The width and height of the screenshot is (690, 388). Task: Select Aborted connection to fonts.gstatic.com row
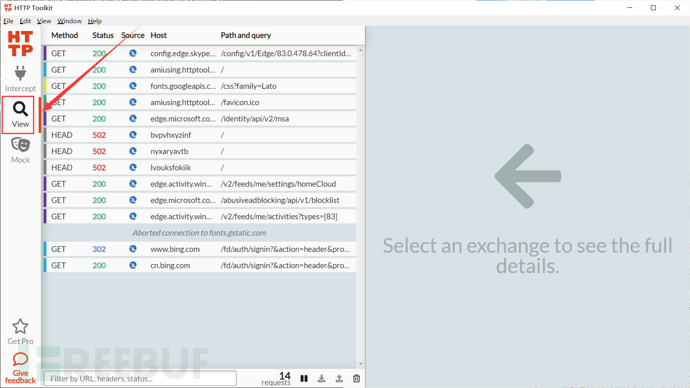(x=199, y=232)
